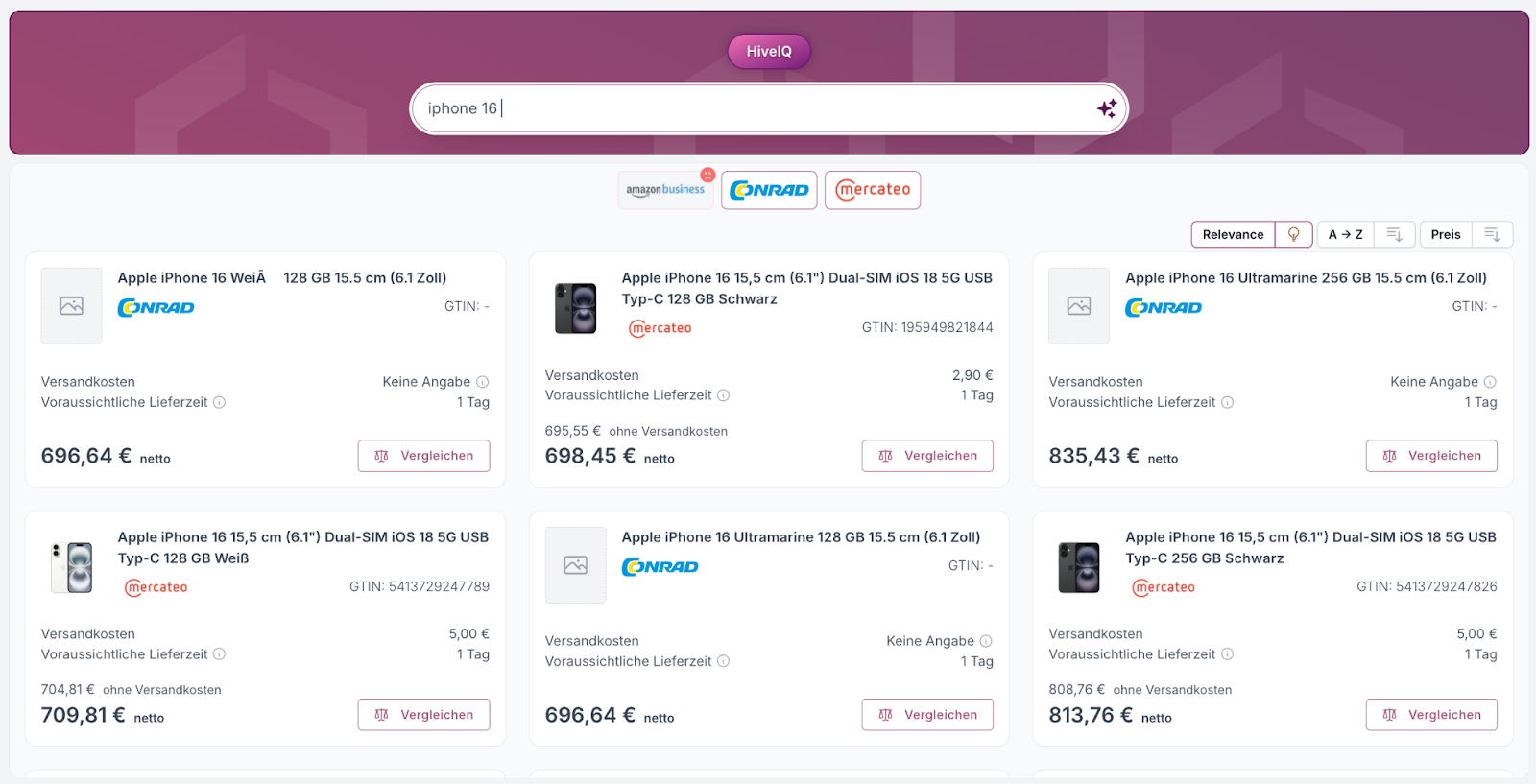The width and height of the screenshot is (1536, 784).
Task: Click Lieferzeit info icon on Schwarz 128 GB card
Action: (x=724, y=395)
